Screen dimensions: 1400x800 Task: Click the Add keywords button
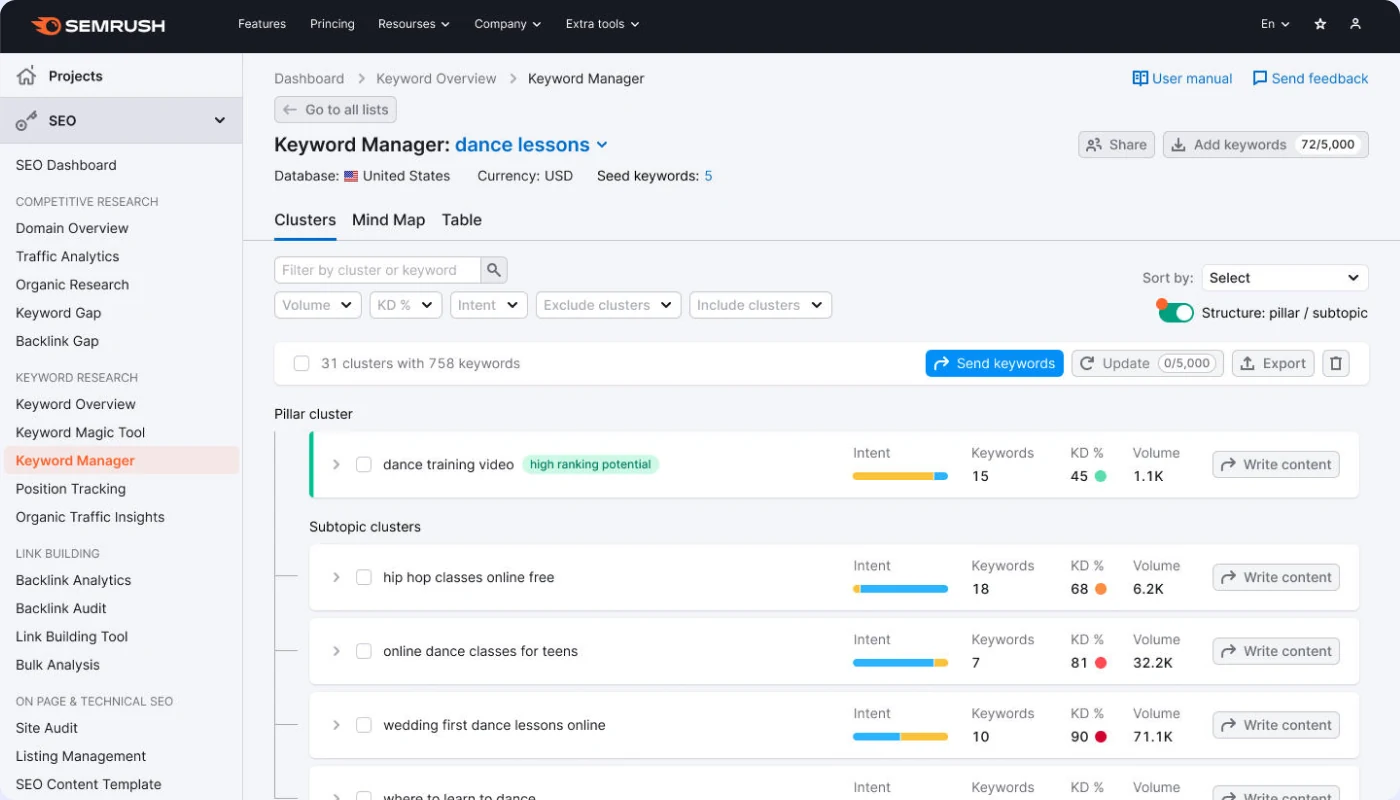(x=1266, y=145)
